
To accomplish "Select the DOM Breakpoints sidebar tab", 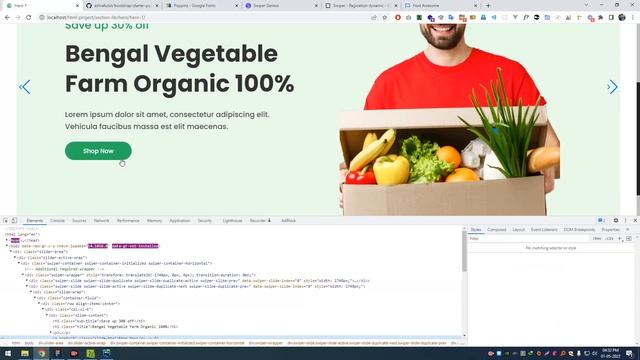I will (x=579, y=230).
